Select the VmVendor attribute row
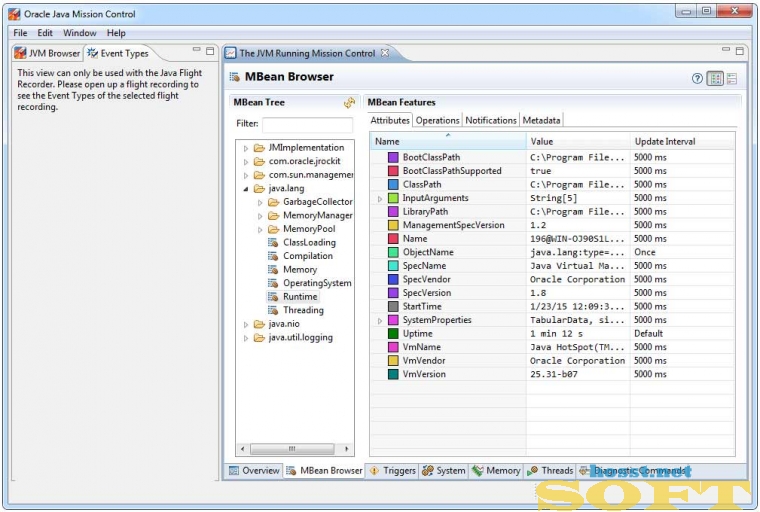760x512 pixels. click(x=553, y=361)
